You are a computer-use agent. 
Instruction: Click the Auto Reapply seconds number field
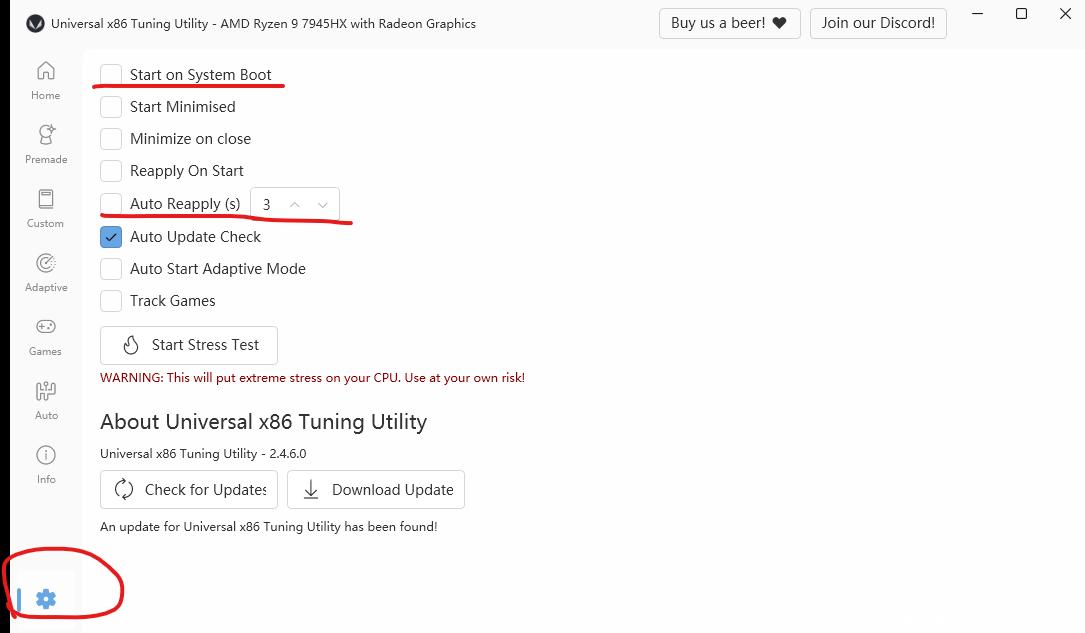[x=267, y=204]
